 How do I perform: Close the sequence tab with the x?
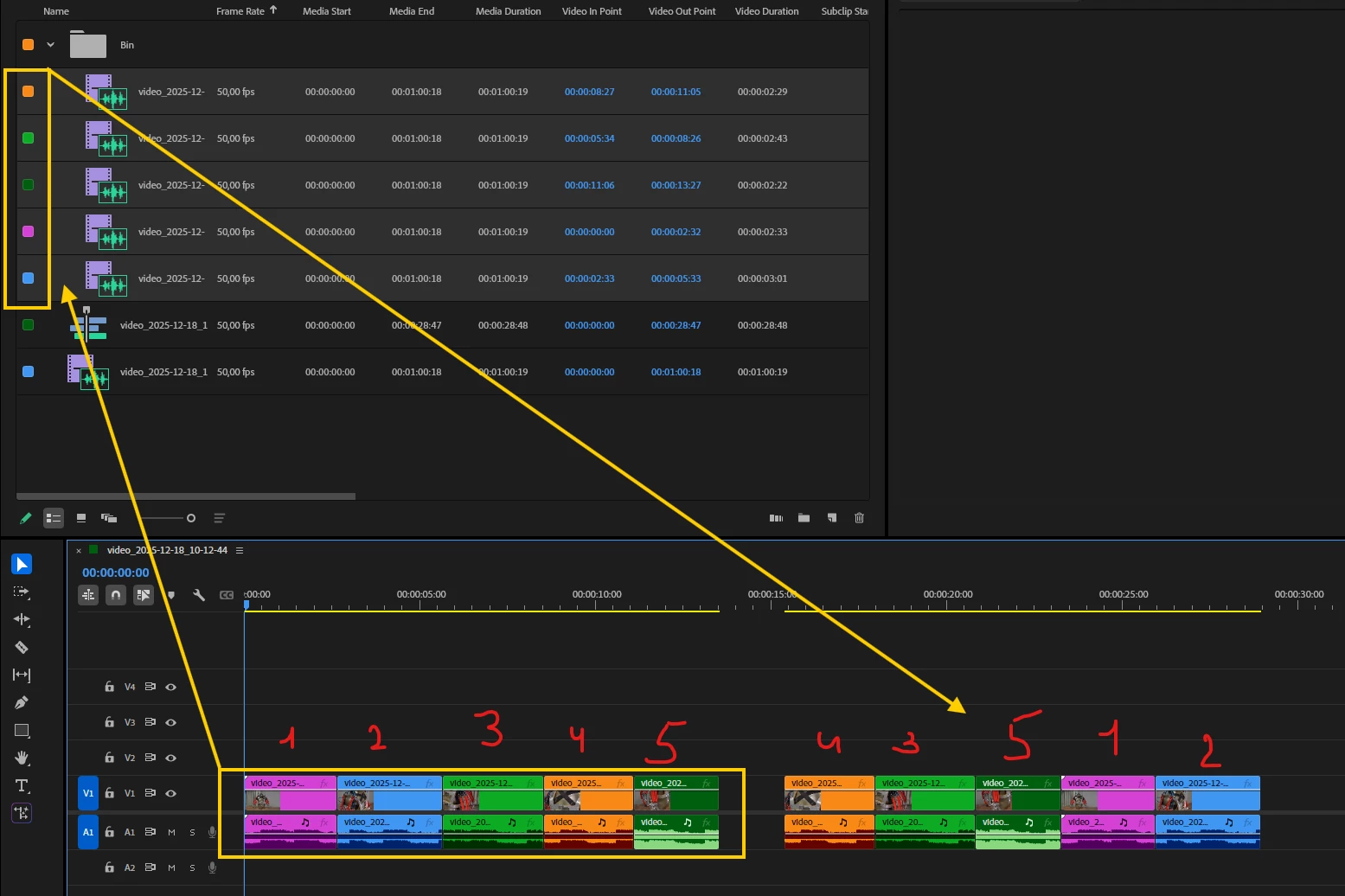tap(79, 550)
